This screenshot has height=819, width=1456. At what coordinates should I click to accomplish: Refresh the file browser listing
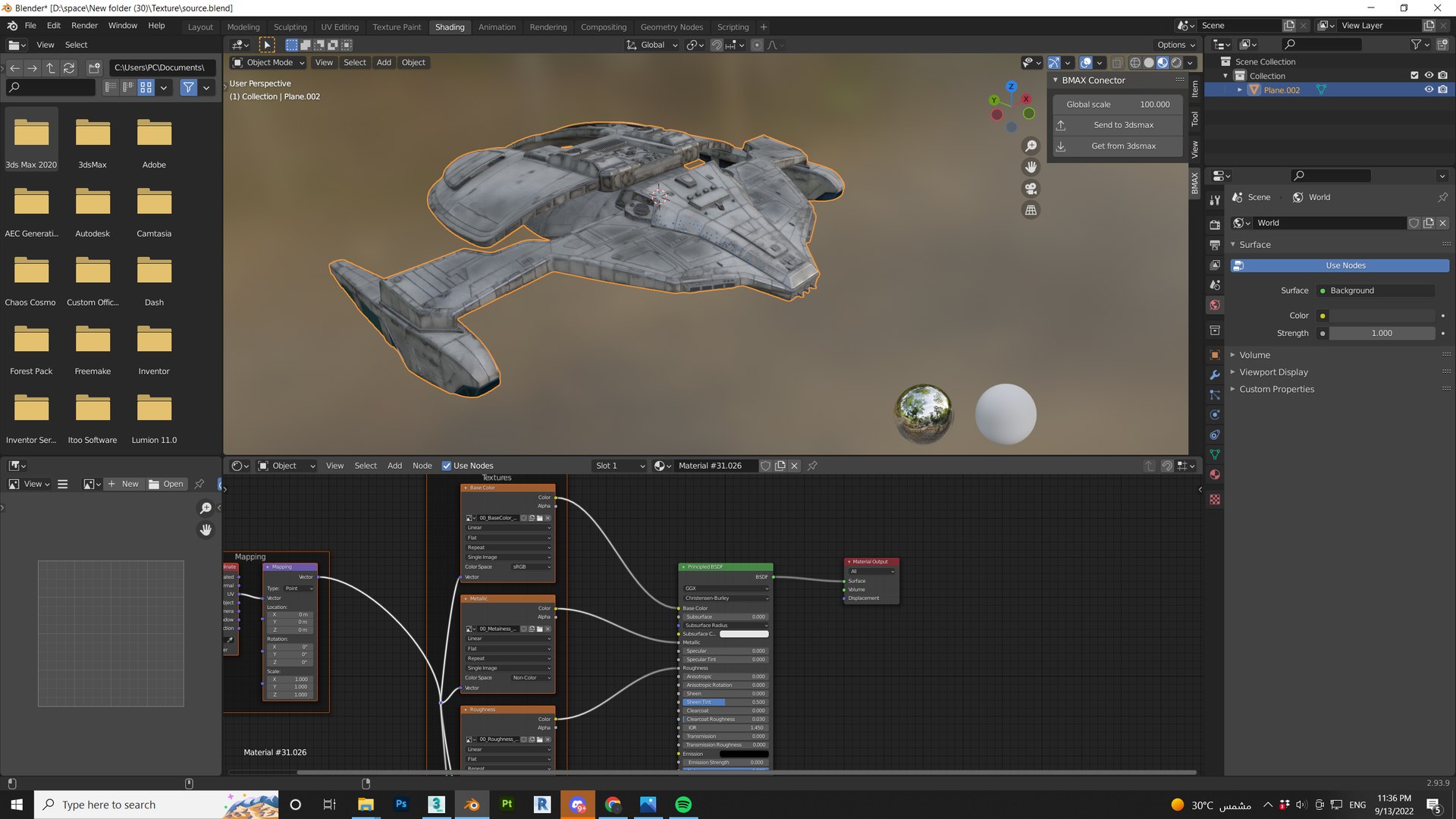click(x=69, y=68)
